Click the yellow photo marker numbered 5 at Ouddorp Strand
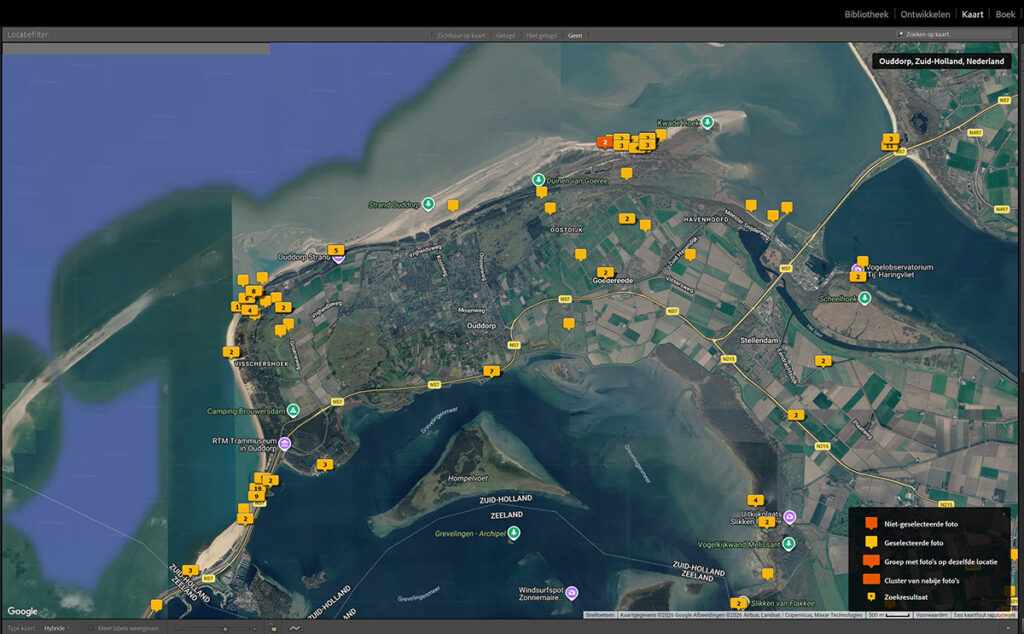Screen dimensions: 1024x634 336,250
